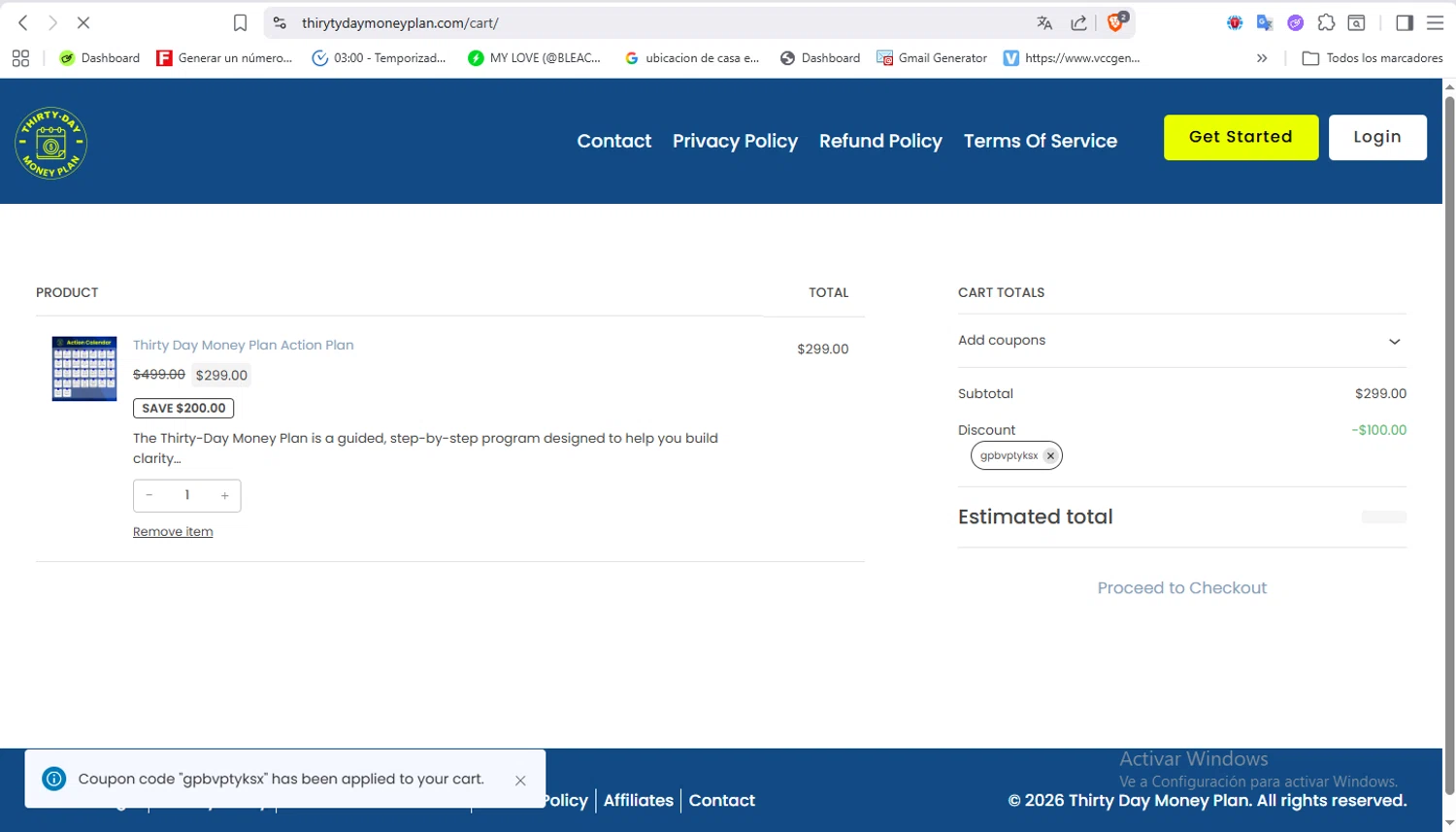Decrease quantity with minus button
Image resolution: width=1456 pixels, height=832 pixels.
149,495
